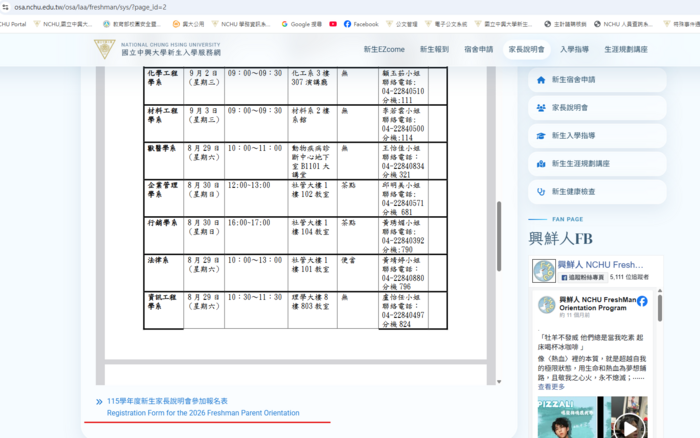
Task: Click the address bar URL
Action: (90, 7)
